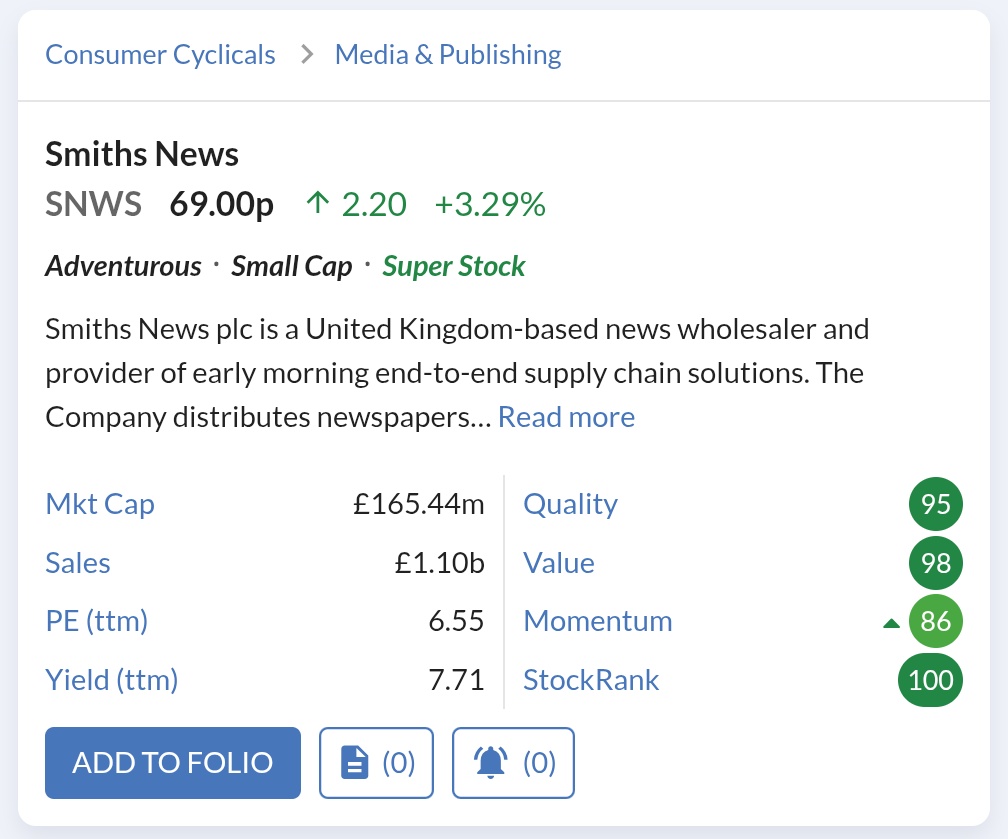Screen dimensions: 1008x839
Task: Click the 6.55 PE value
Action: point(456,621)
